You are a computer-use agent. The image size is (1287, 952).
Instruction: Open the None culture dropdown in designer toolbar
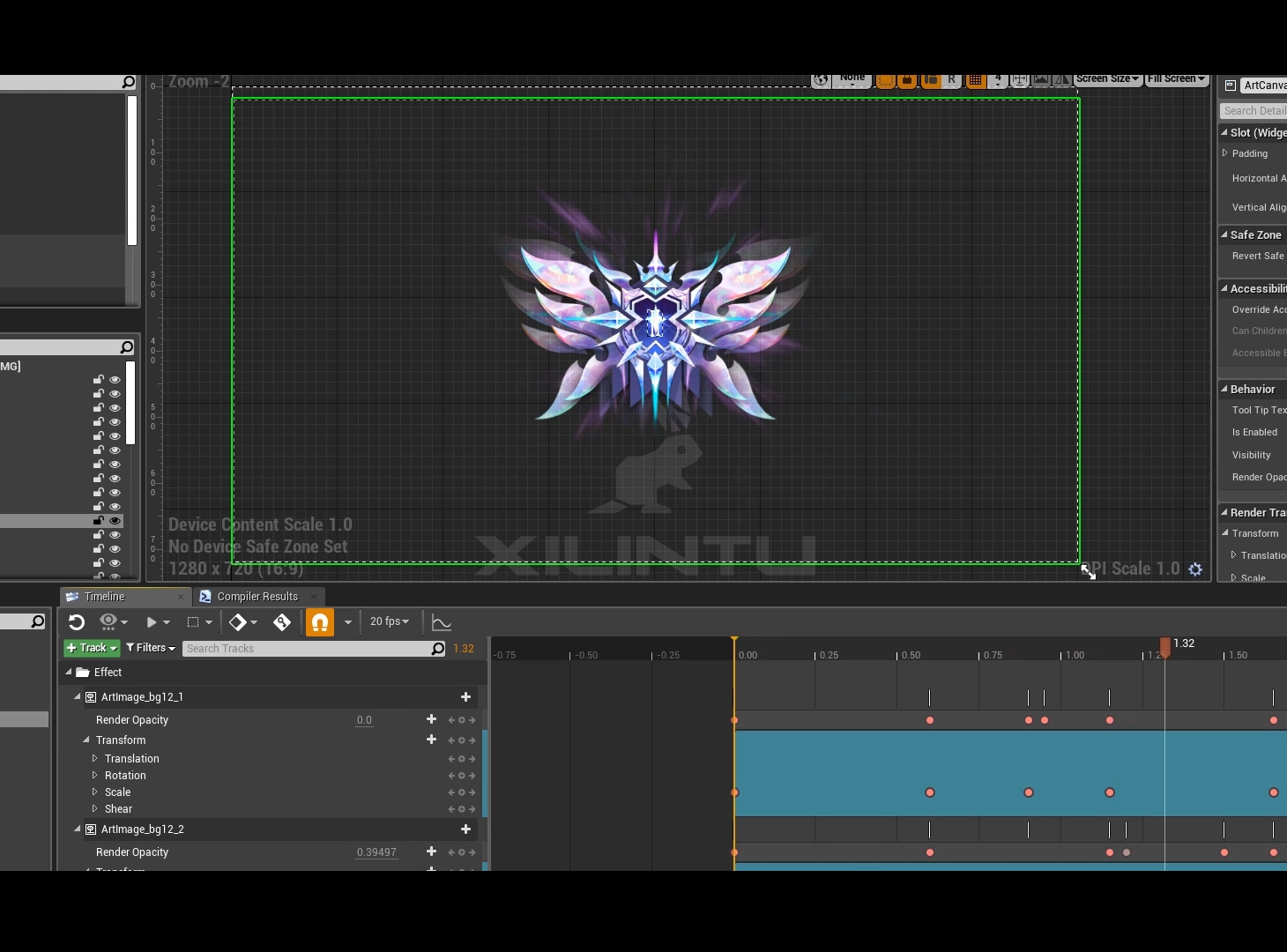tap(852, 80)
